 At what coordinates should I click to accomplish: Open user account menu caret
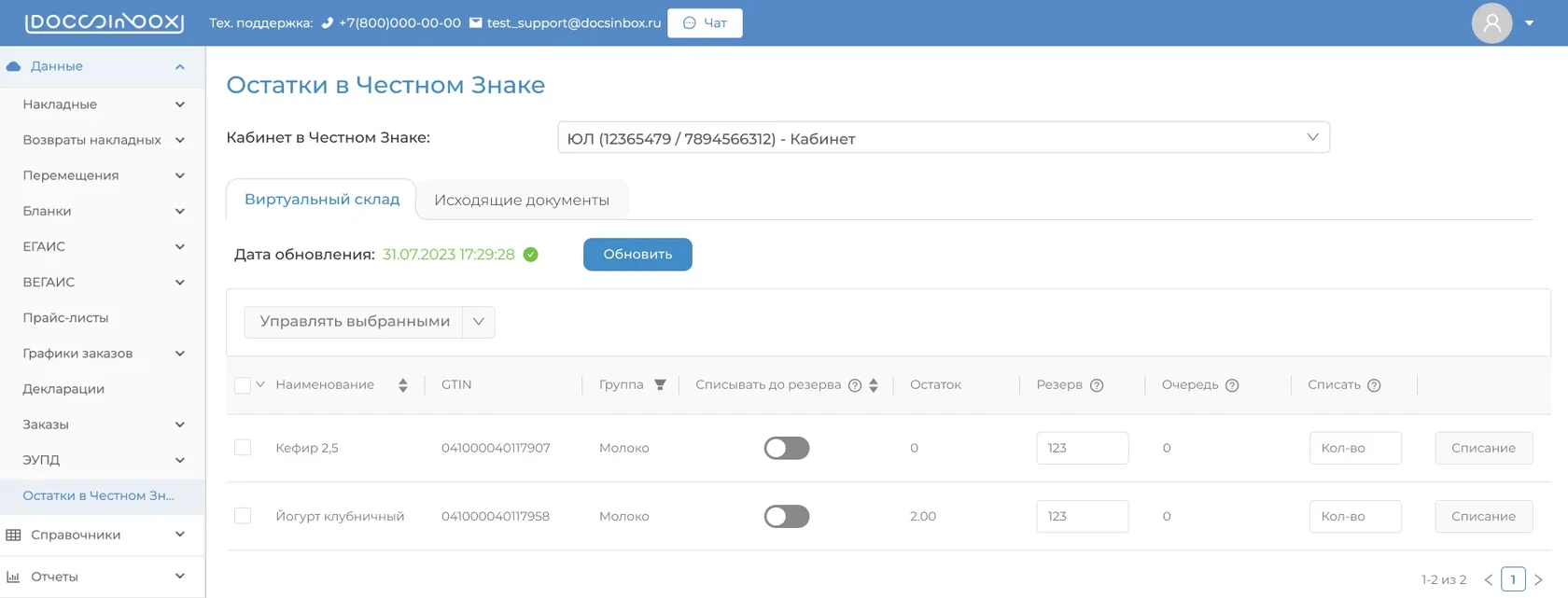click(x=1529, y=22)
